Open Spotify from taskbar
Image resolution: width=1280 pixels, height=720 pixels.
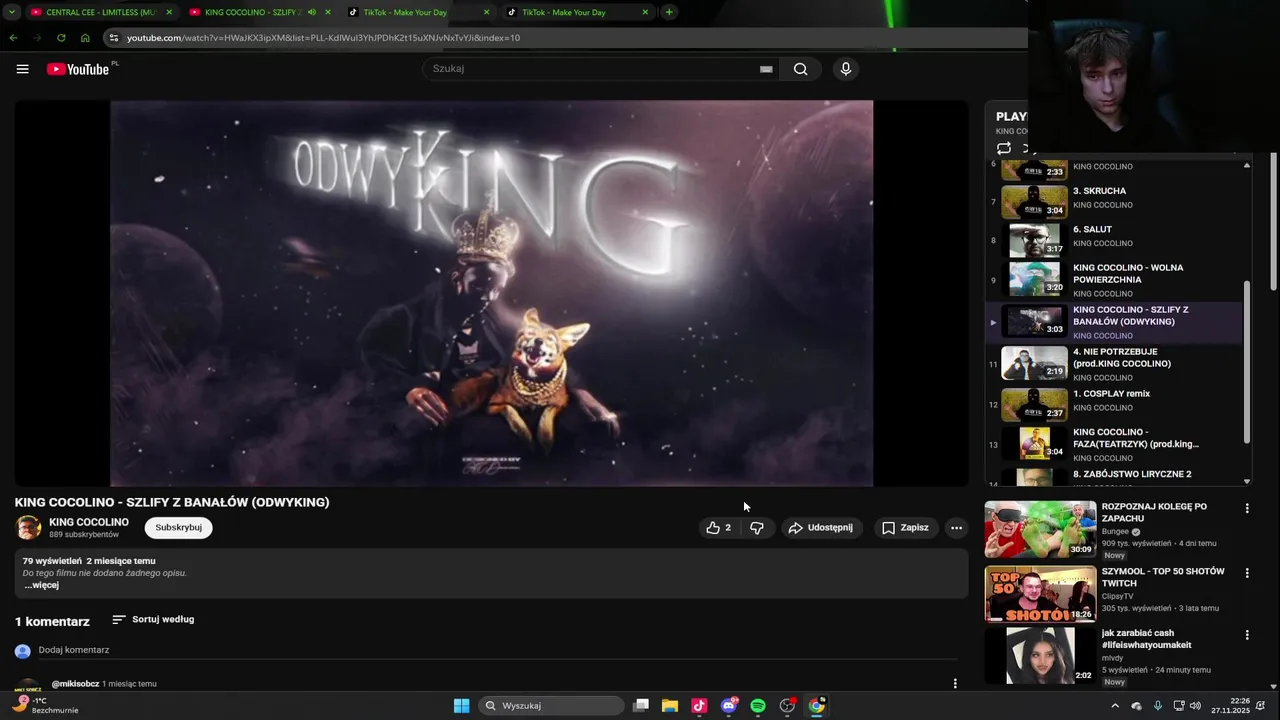[758, 706]
